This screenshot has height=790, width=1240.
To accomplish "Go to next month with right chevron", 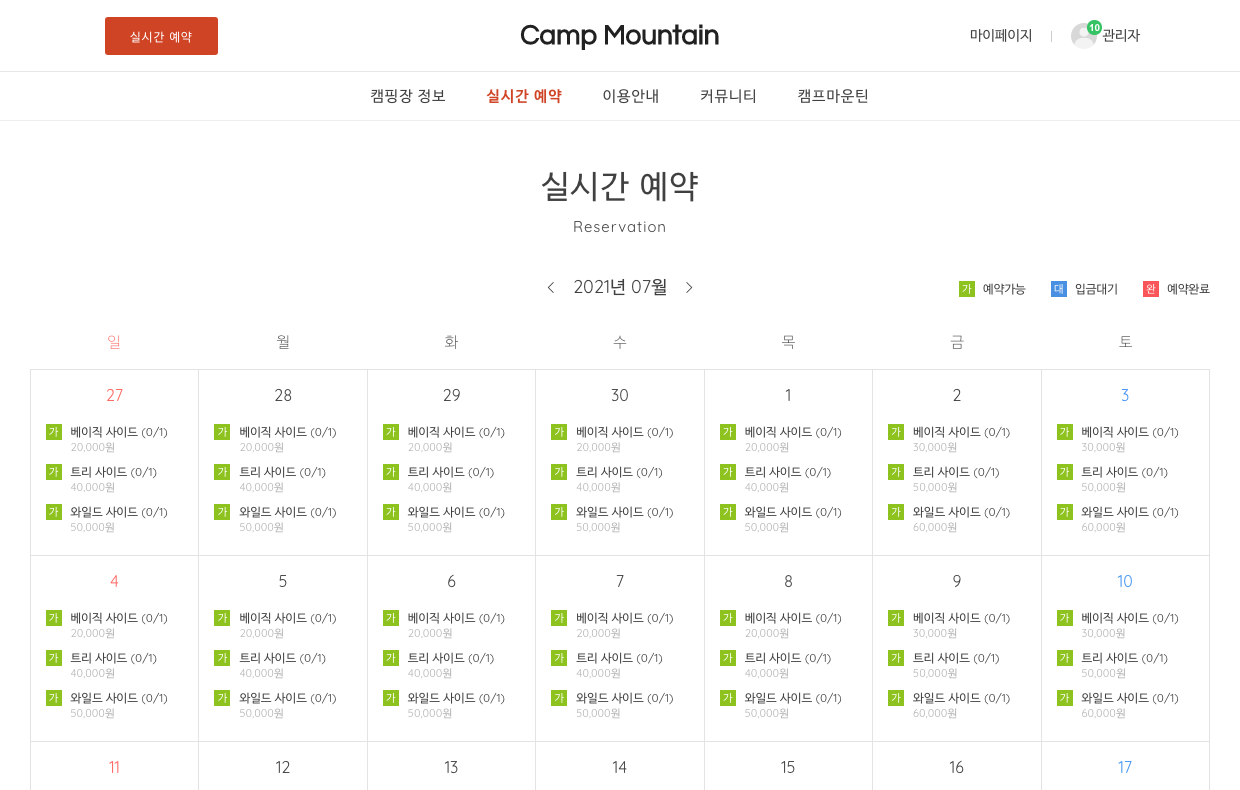I will 689,288.
